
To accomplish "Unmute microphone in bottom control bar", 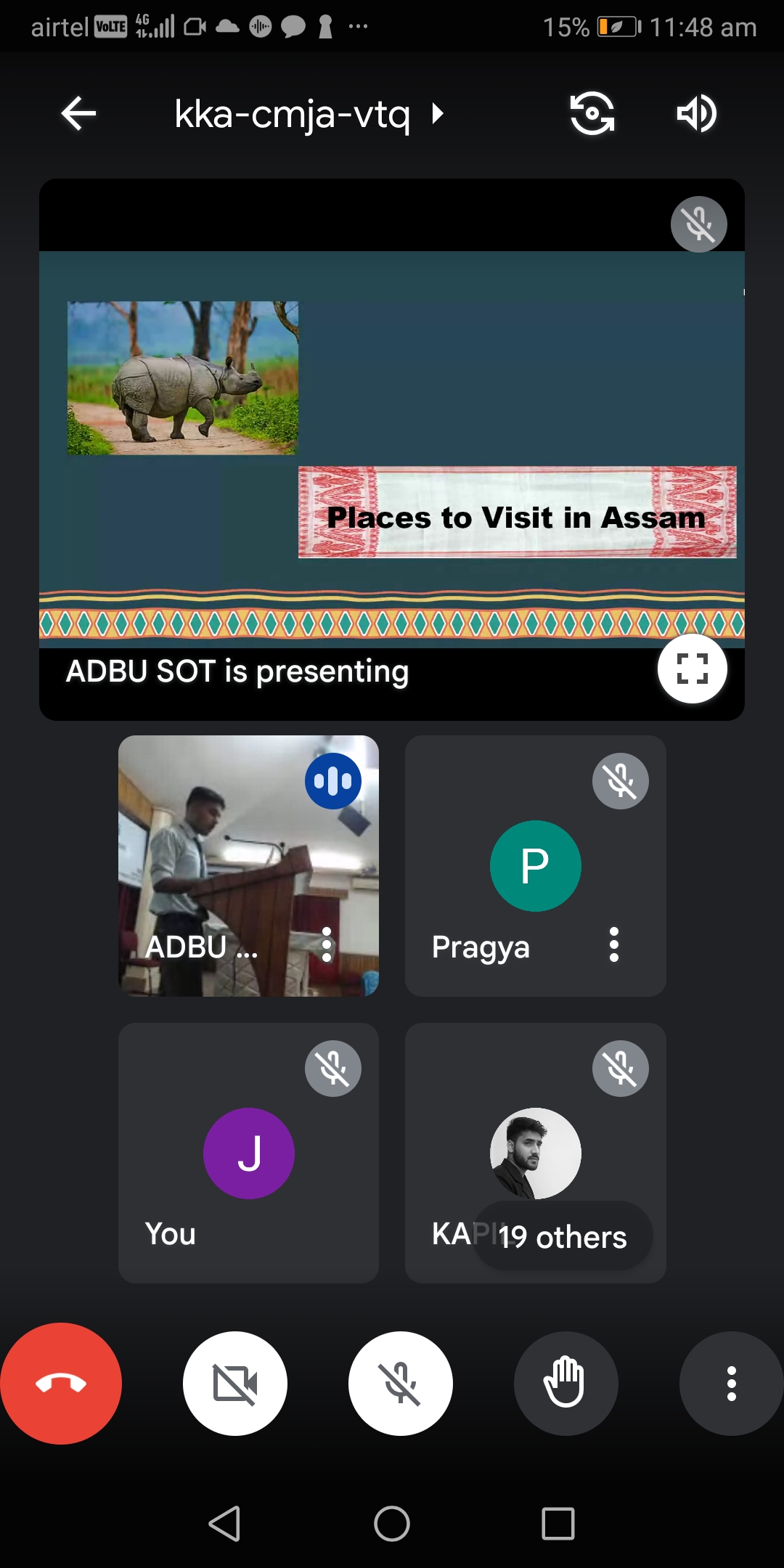I will point(401,1383).
